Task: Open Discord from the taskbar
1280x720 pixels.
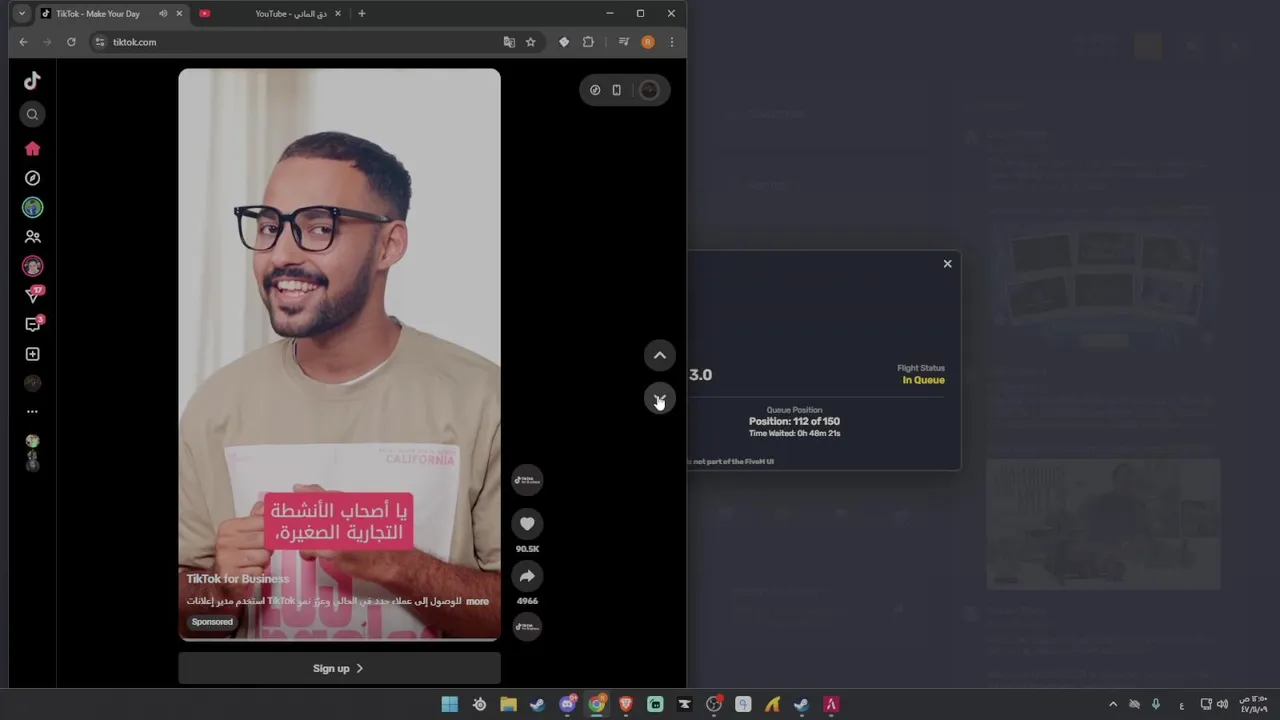Action: [x=567, y=704]
